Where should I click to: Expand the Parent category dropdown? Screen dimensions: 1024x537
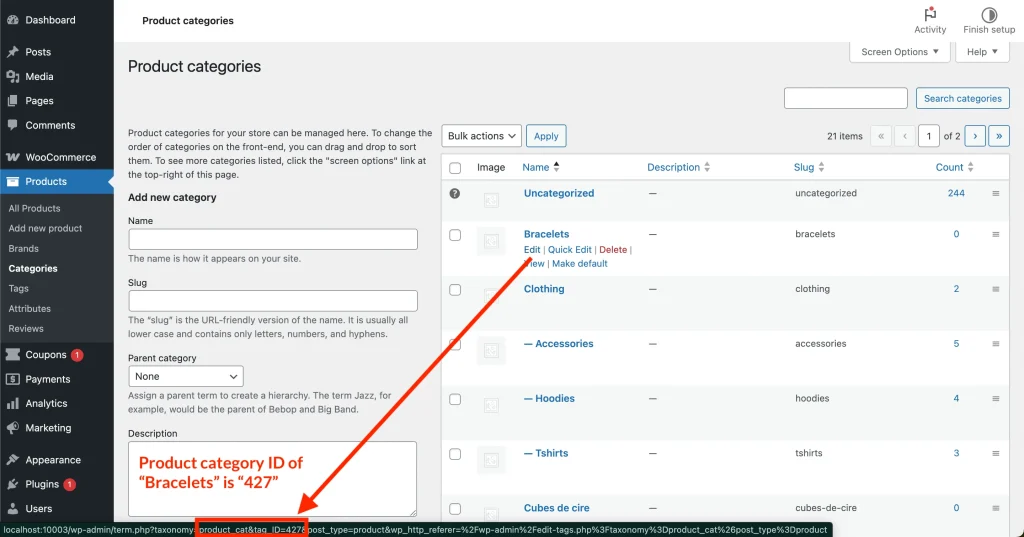click(186, 377)
